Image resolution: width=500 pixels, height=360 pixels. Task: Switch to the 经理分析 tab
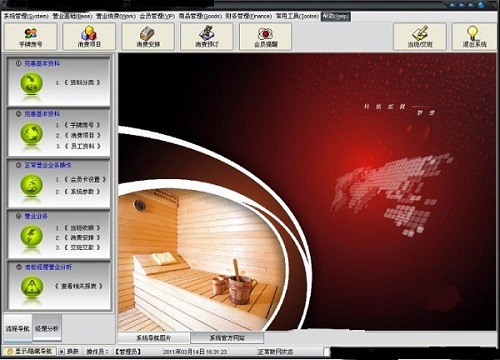pos(47,328)
